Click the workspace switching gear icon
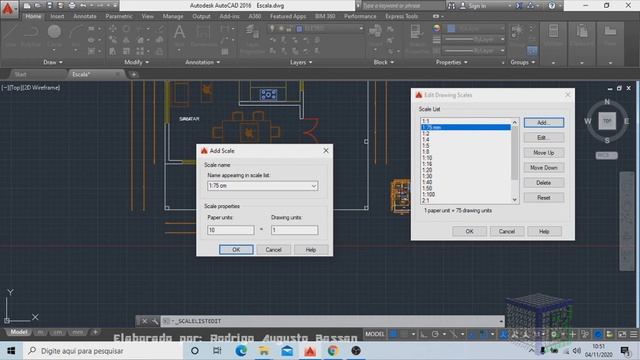 click(554, 334)
